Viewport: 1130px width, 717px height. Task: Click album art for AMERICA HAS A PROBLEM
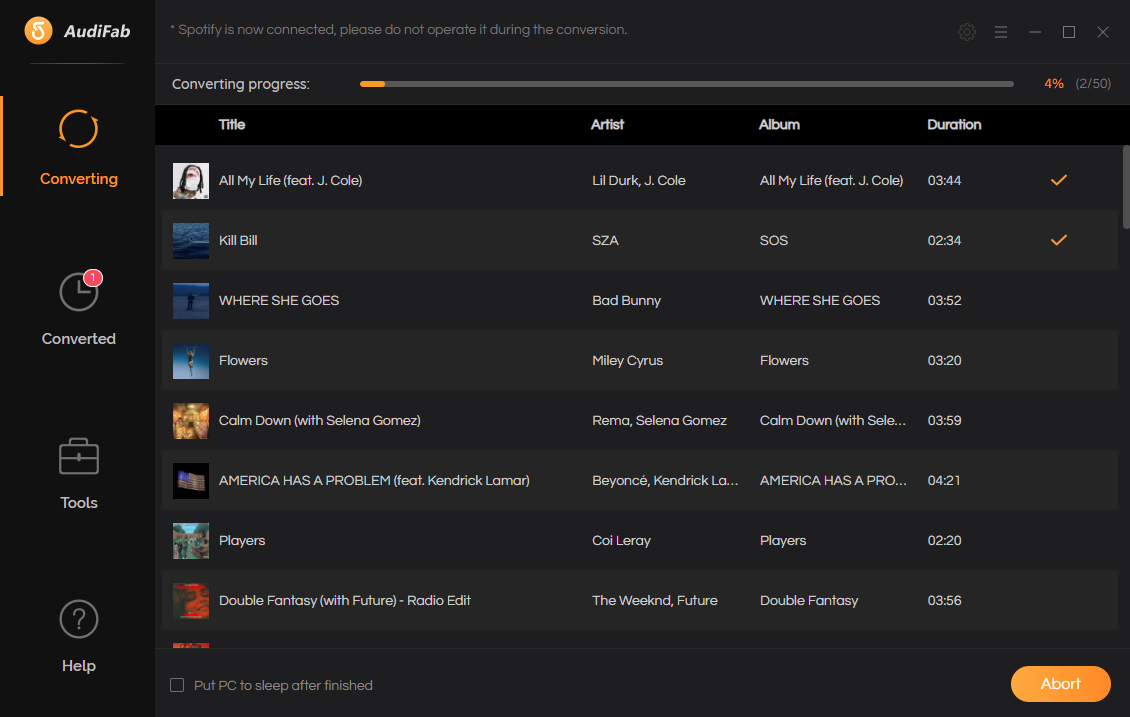190,481
